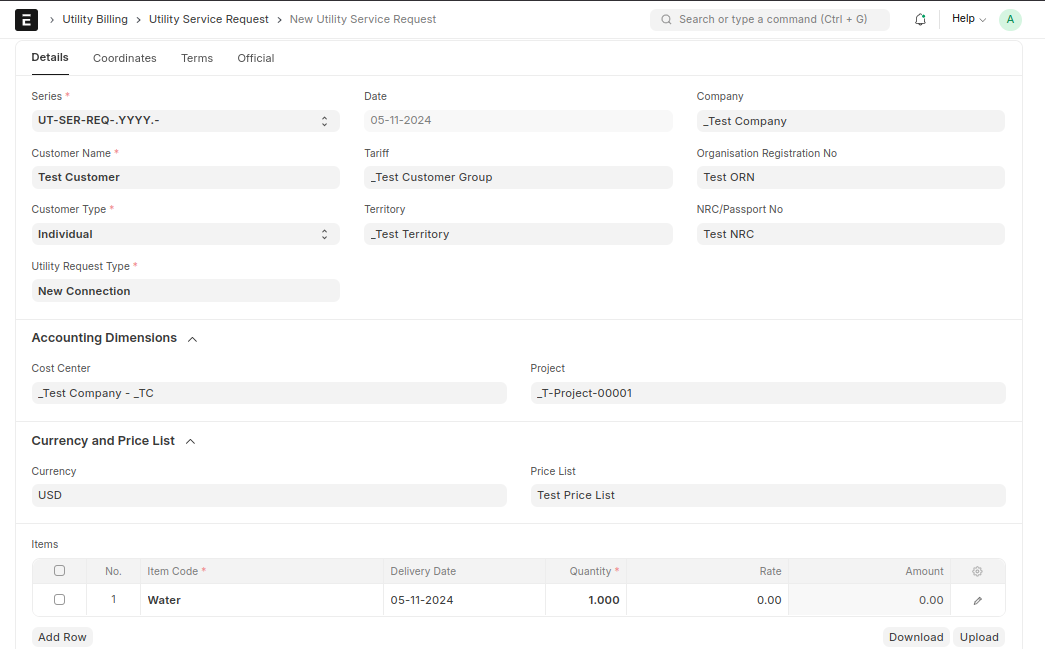Open the Series dropdown
The height and width of the screenshot is (649, 1045).
(x=185, y=121)
